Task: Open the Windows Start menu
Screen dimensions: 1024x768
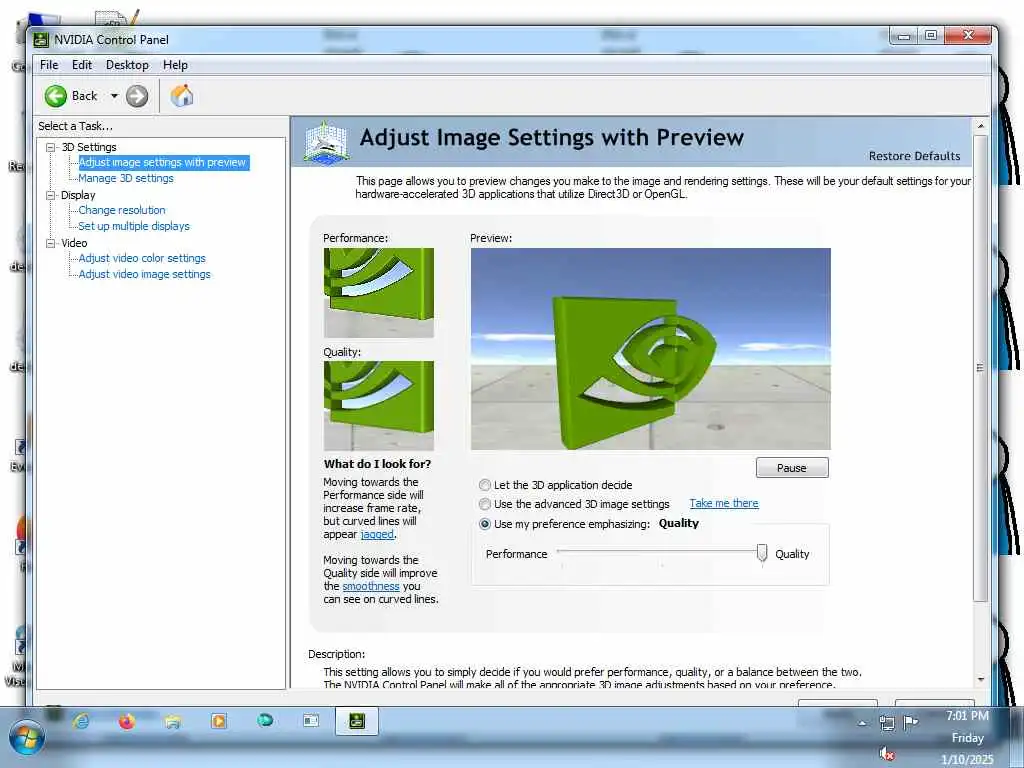Action: pyautogui.click(x=27, y=738)
